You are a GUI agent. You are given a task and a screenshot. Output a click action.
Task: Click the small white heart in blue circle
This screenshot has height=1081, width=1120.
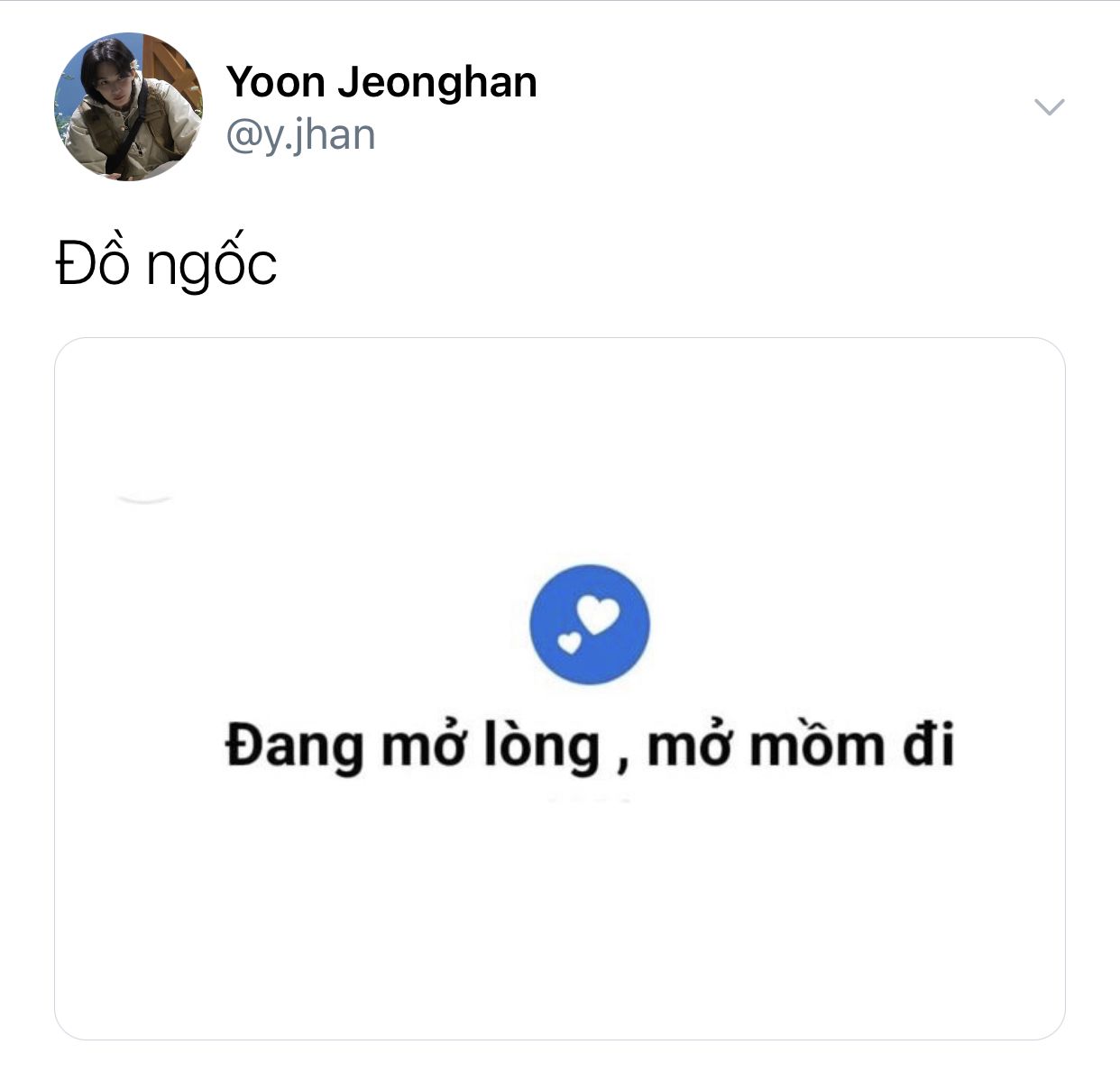(569, 642)
